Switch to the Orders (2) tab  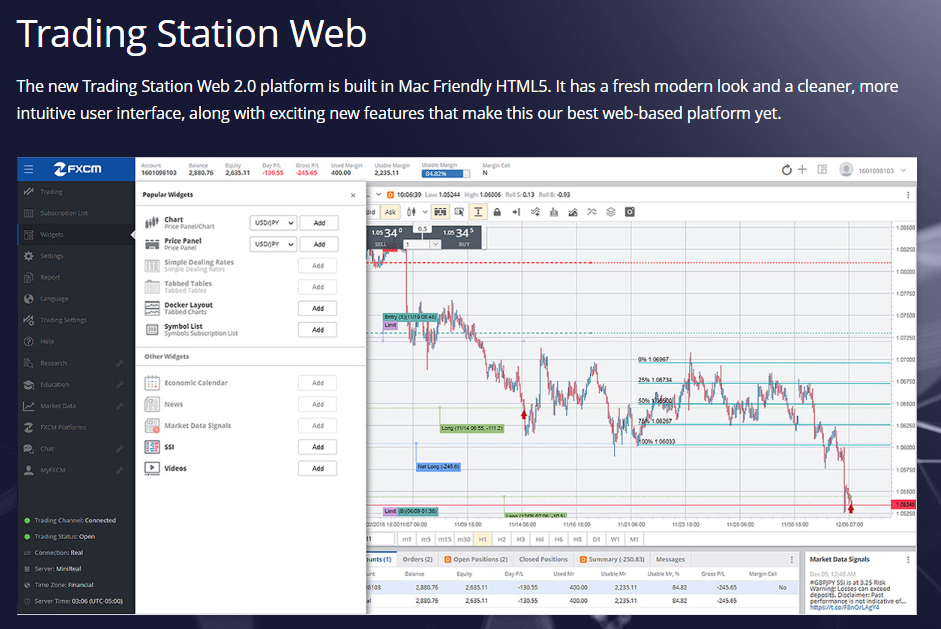(418, 559)
